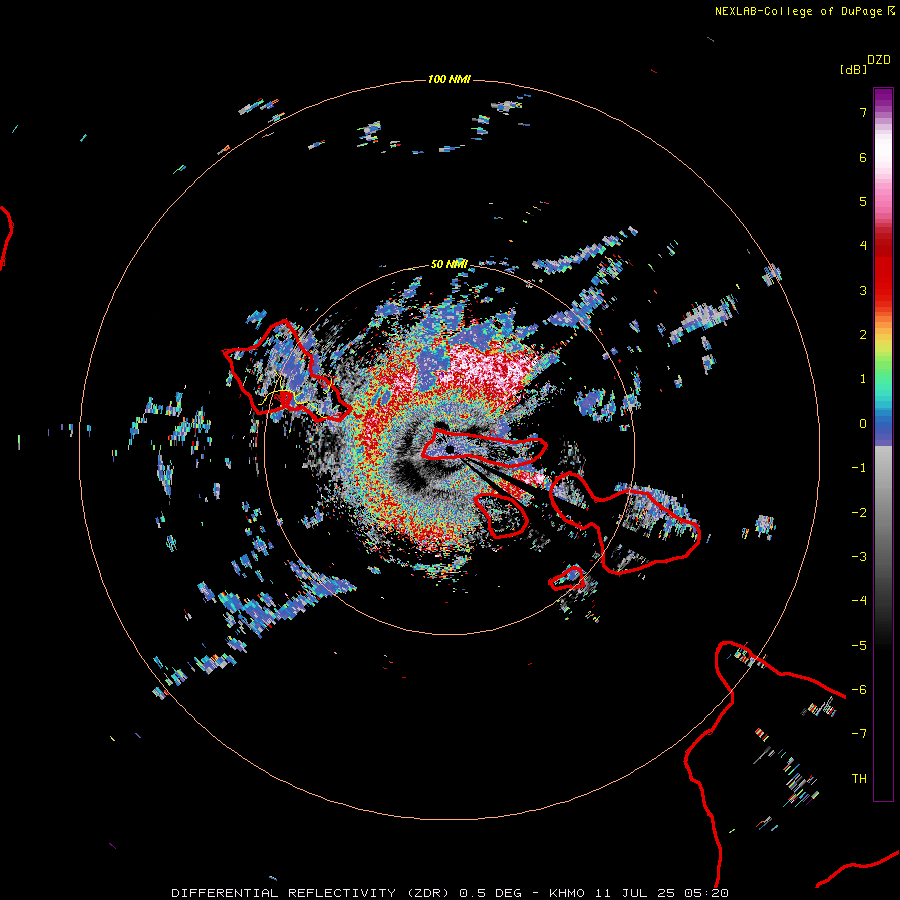Click the 100 NMI range ring label
The width and height of the screenshot is (900, 900).
coord(449,79)
